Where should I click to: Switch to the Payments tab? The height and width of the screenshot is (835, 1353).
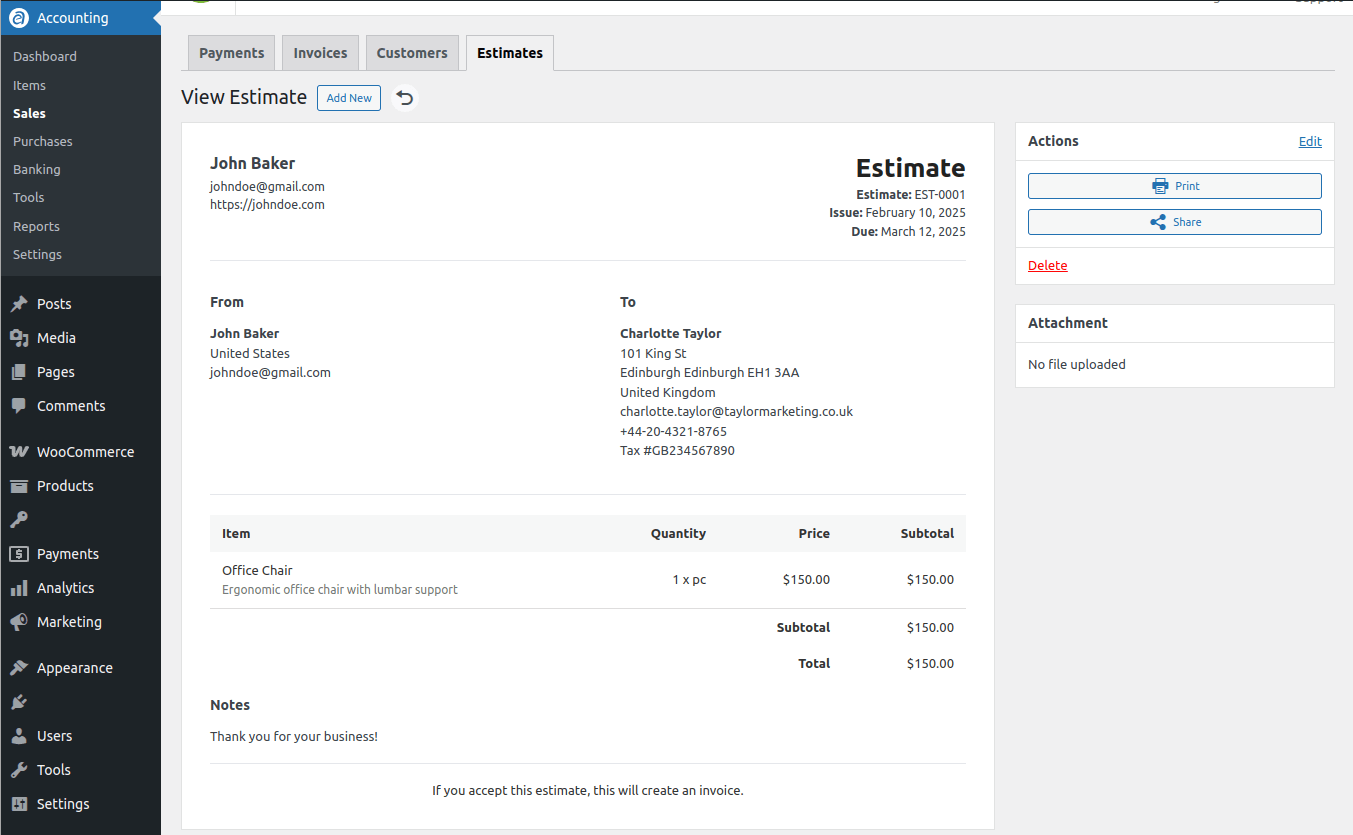pyautogui.click(x=232, y=53)
